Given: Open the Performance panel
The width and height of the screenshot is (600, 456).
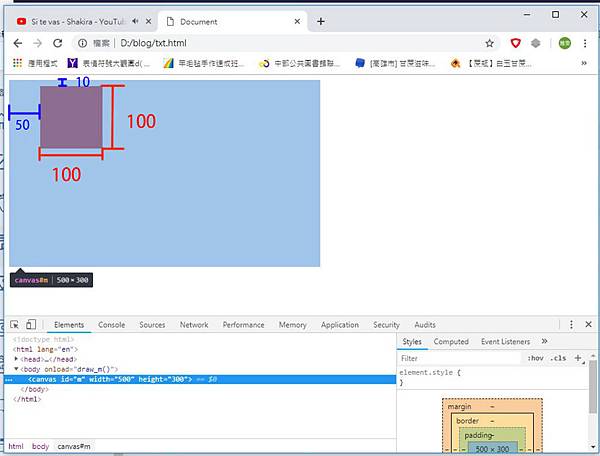Looking at the screenshot, I should (243, 325).
